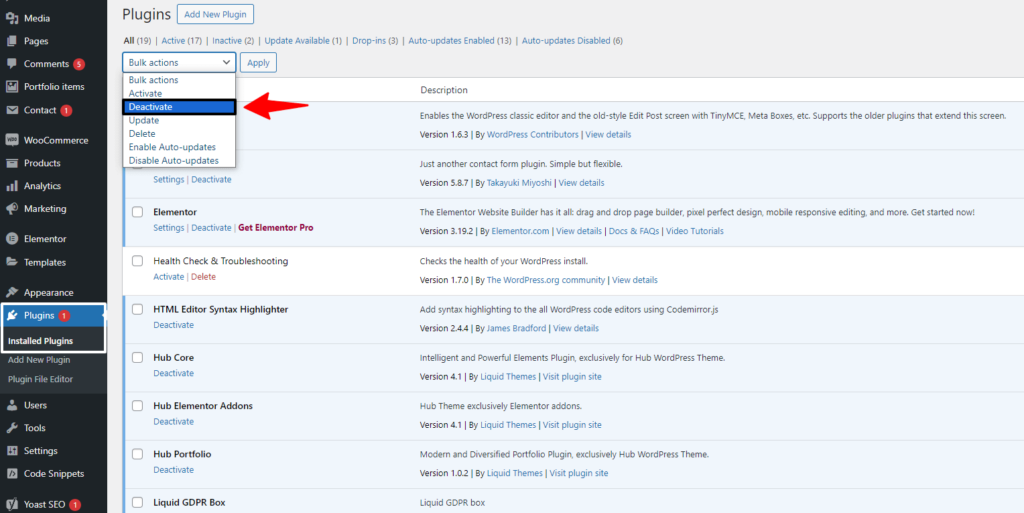Show Drop-ins (3) filter

pyautogui.click(x=375, y=40)
